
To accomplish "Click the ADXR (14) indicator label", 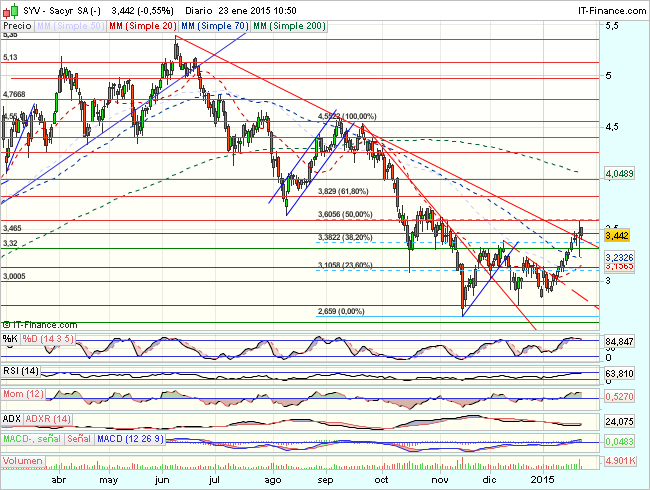I will tap(48, 416).
